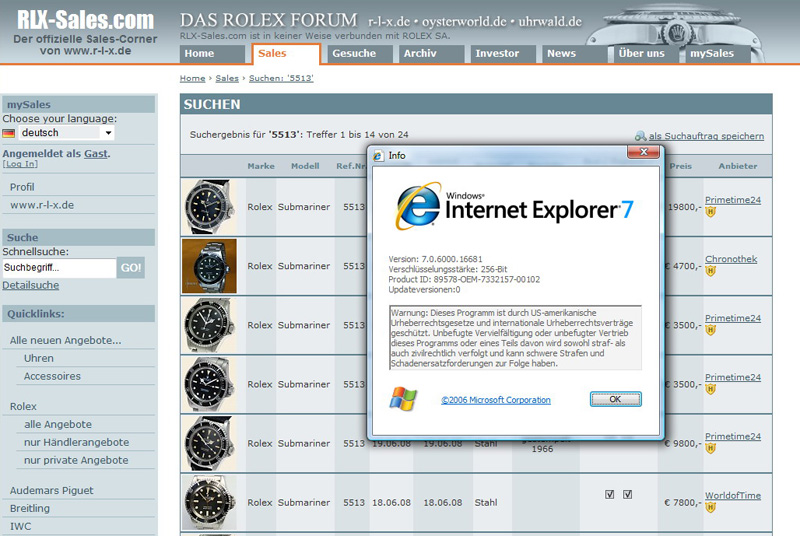Open Alle neuen Angebote quicklink
800x536 pixels.
[x=65, y=340]
